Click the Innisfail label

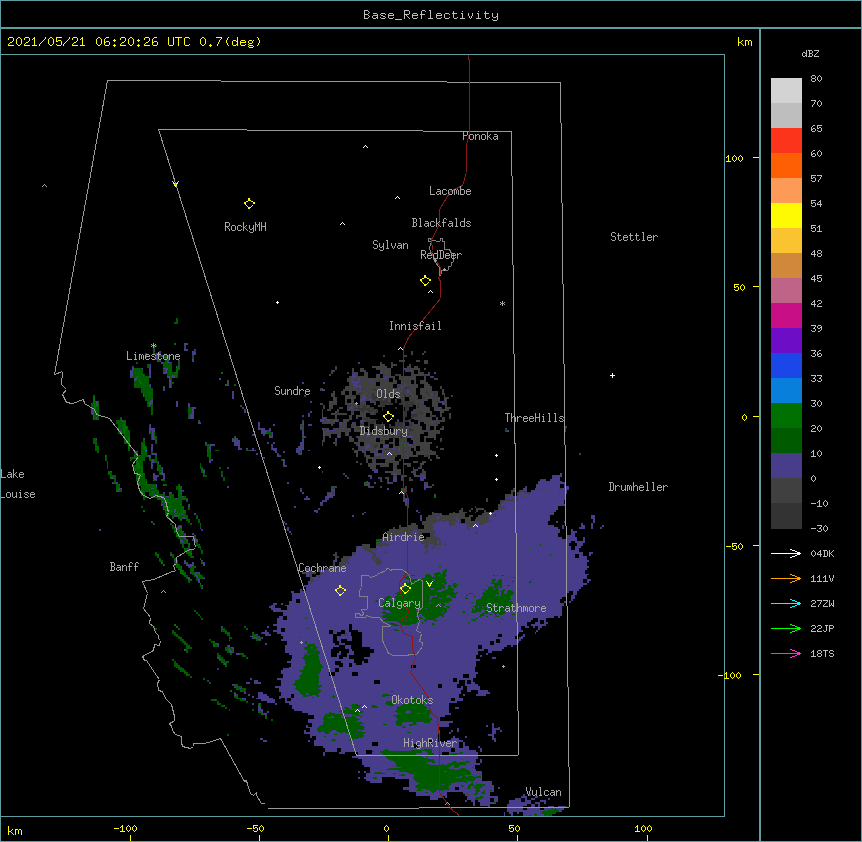(415, 326)
